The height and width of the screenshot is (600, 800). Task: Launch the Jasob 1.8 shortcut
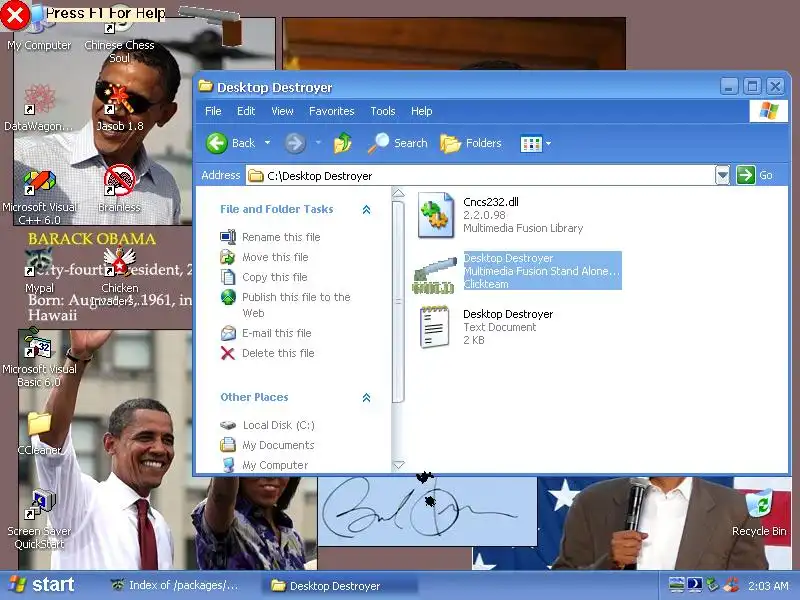point(119,107)
